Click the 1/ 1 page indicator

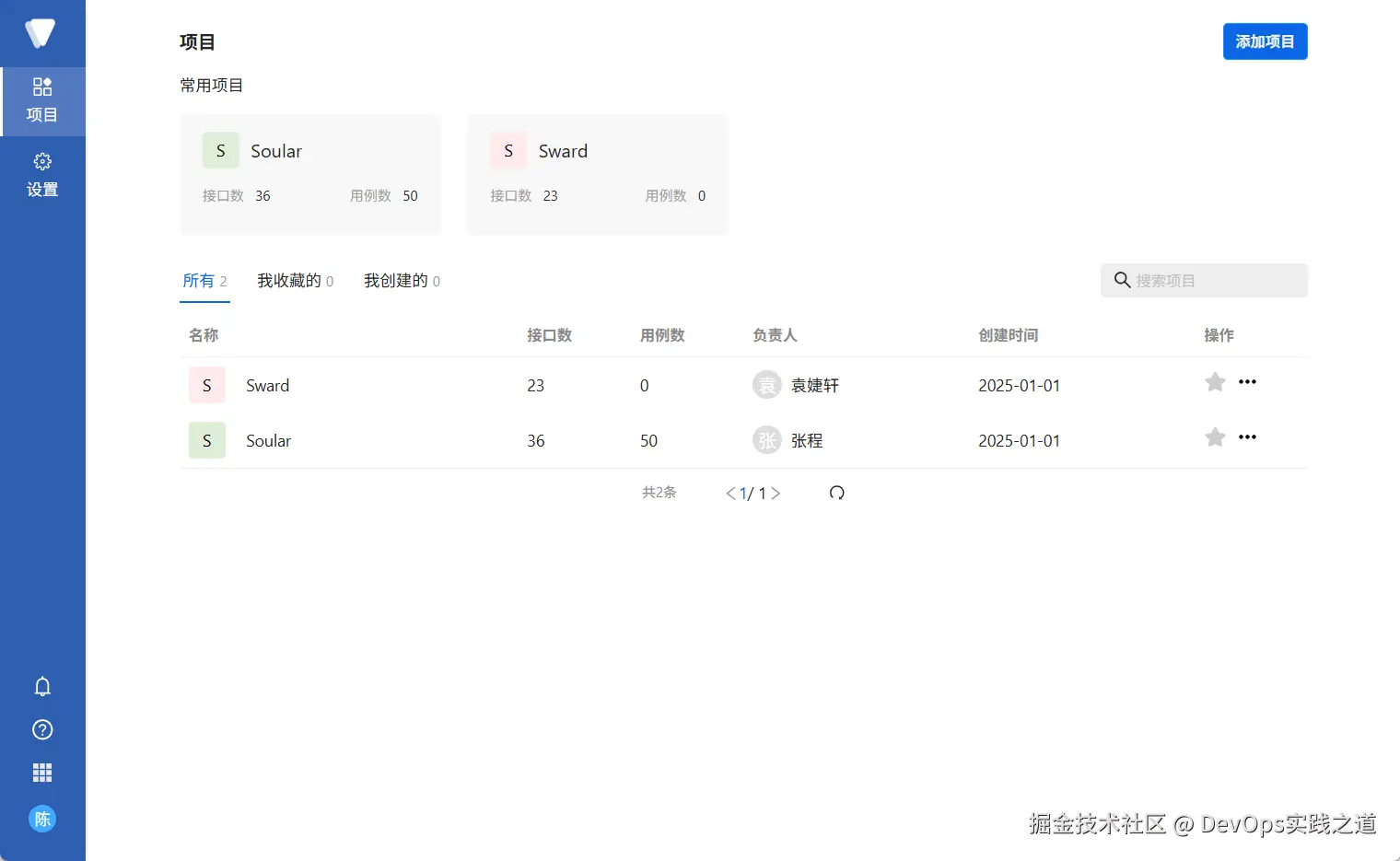coord(753,494)
